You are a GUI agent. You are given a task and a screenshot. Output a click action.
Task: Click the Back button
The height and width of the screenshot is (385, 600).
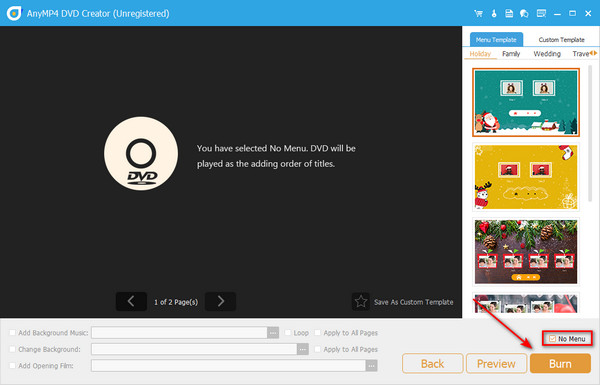[432, 363]
